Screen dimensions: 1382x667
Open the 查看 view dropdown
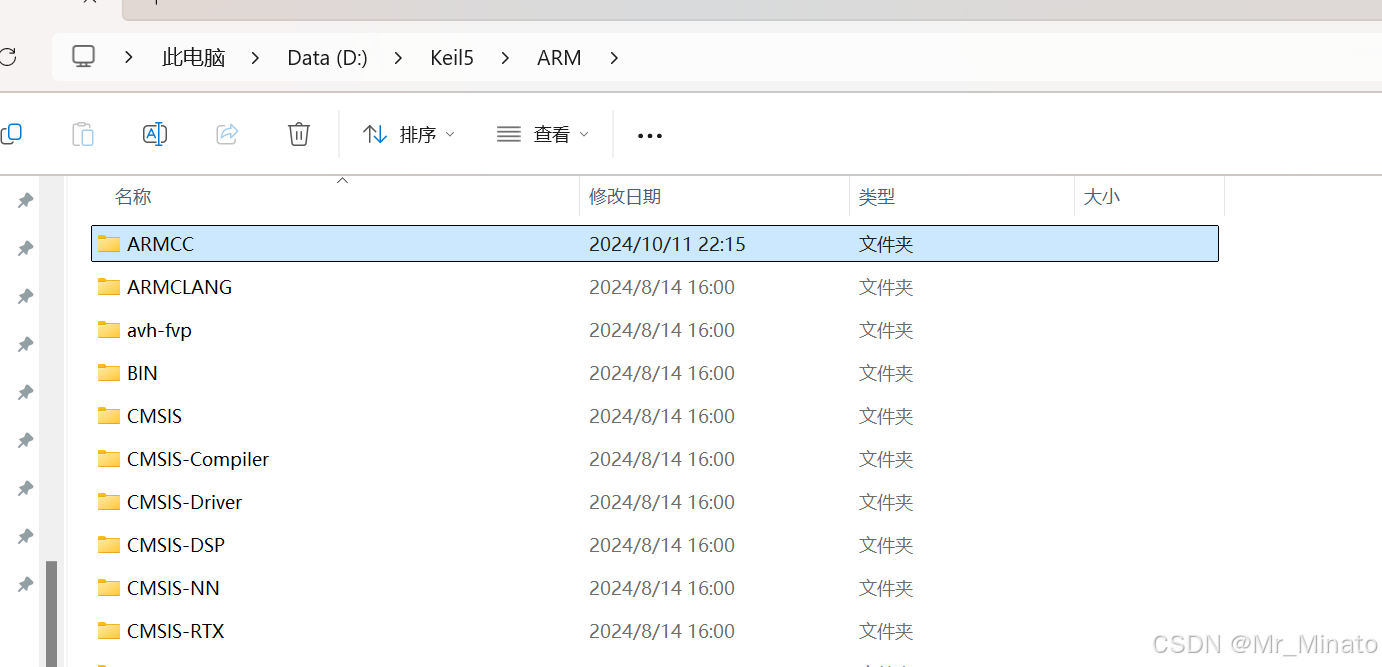click(541, 133)
